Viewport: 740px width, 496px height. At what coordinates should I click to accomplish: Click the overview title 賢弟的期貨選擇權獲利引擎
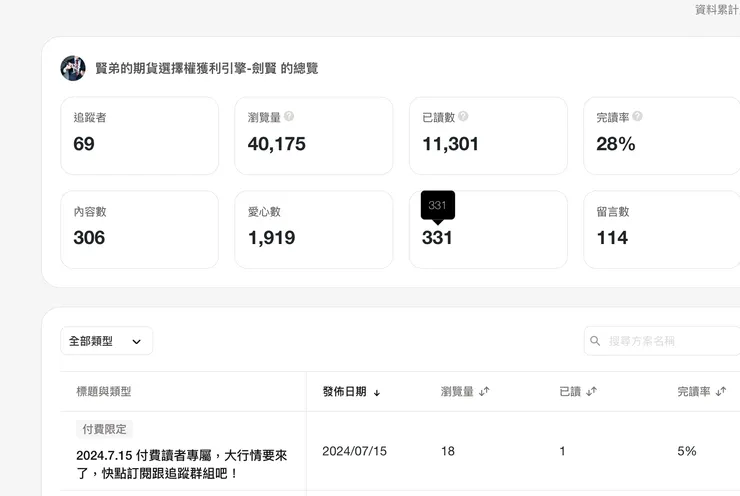tap(207, 68)
